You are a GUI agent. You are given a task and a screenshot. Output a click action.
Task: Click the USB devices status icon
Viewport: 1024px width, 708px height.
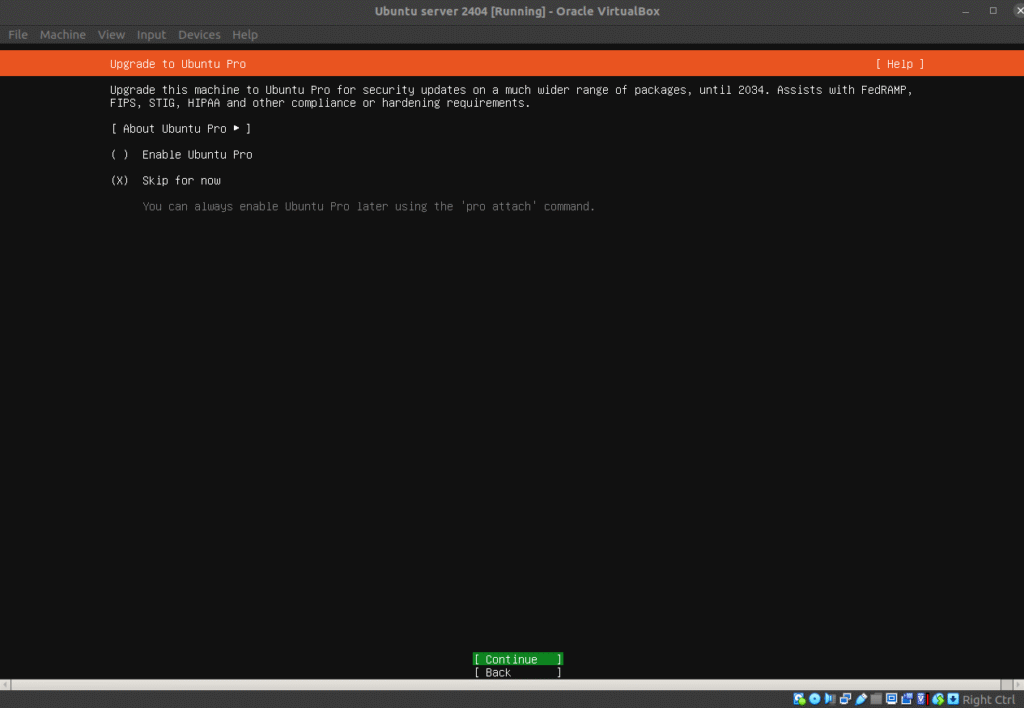tap(862, 699)
